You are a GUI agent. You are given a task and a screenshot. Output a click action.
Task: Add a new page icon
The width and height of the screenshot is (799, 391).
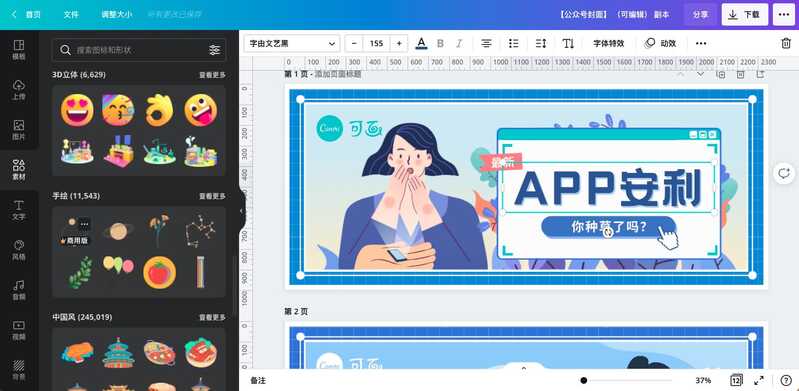pos(760,74)
